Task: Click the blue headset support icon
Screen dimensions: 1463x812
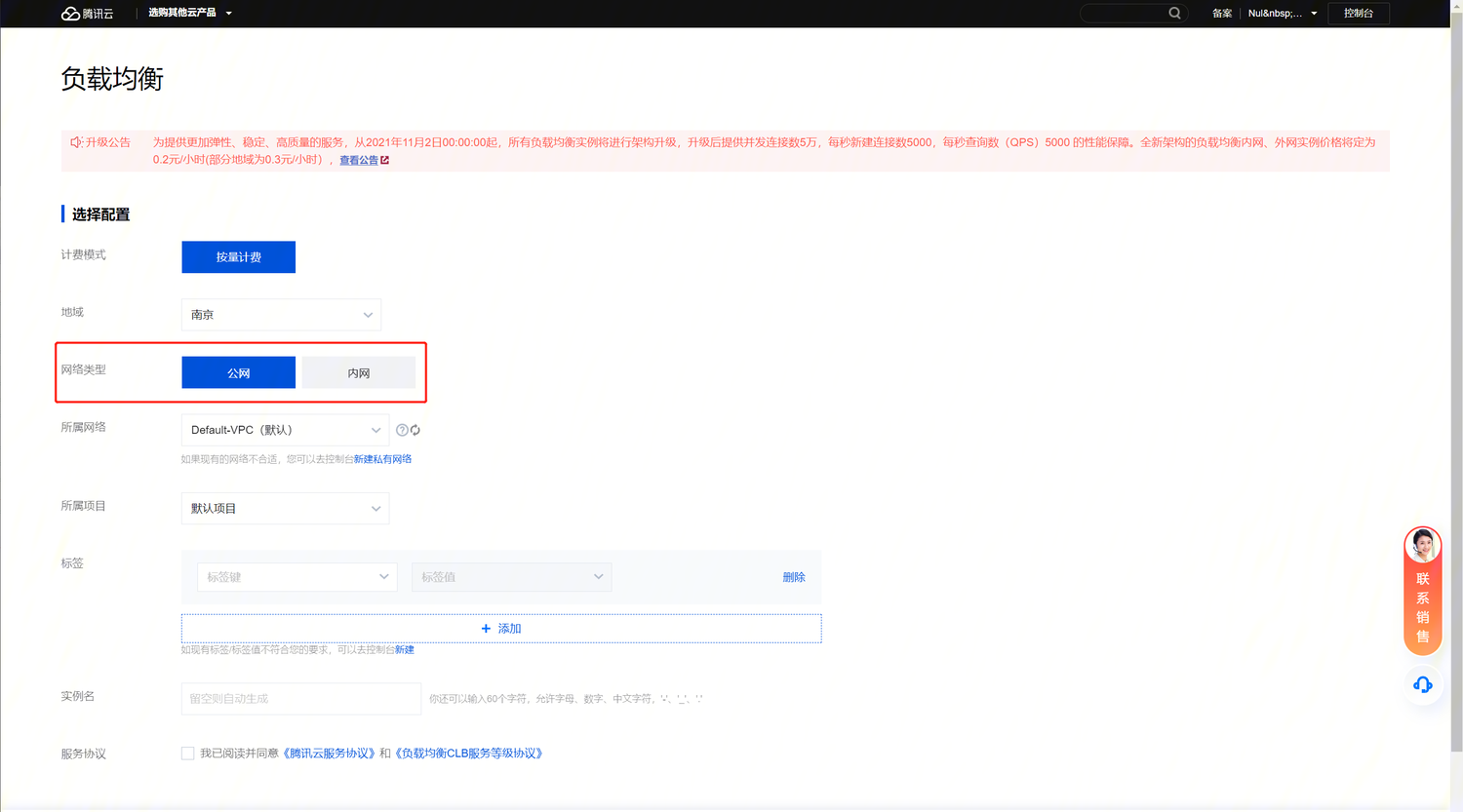Action: (x=1422, y=684)
